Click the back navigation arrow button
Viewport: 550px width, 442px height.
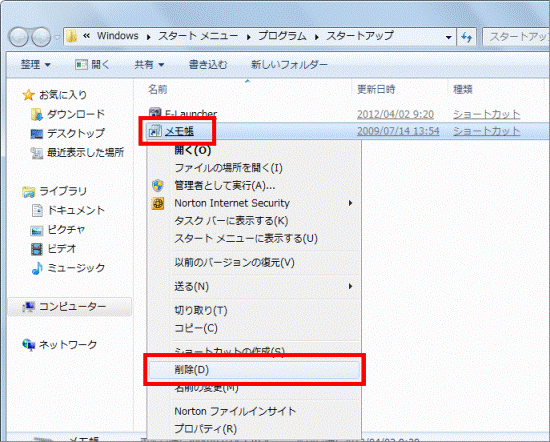point(19,36)
